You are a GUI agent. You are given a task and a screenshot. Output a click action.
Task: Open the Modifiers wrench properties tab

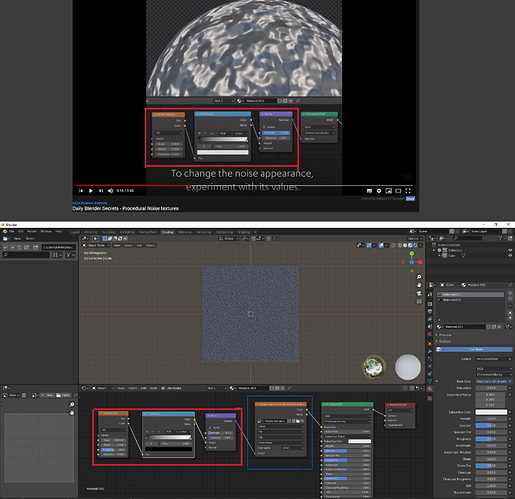430,351
